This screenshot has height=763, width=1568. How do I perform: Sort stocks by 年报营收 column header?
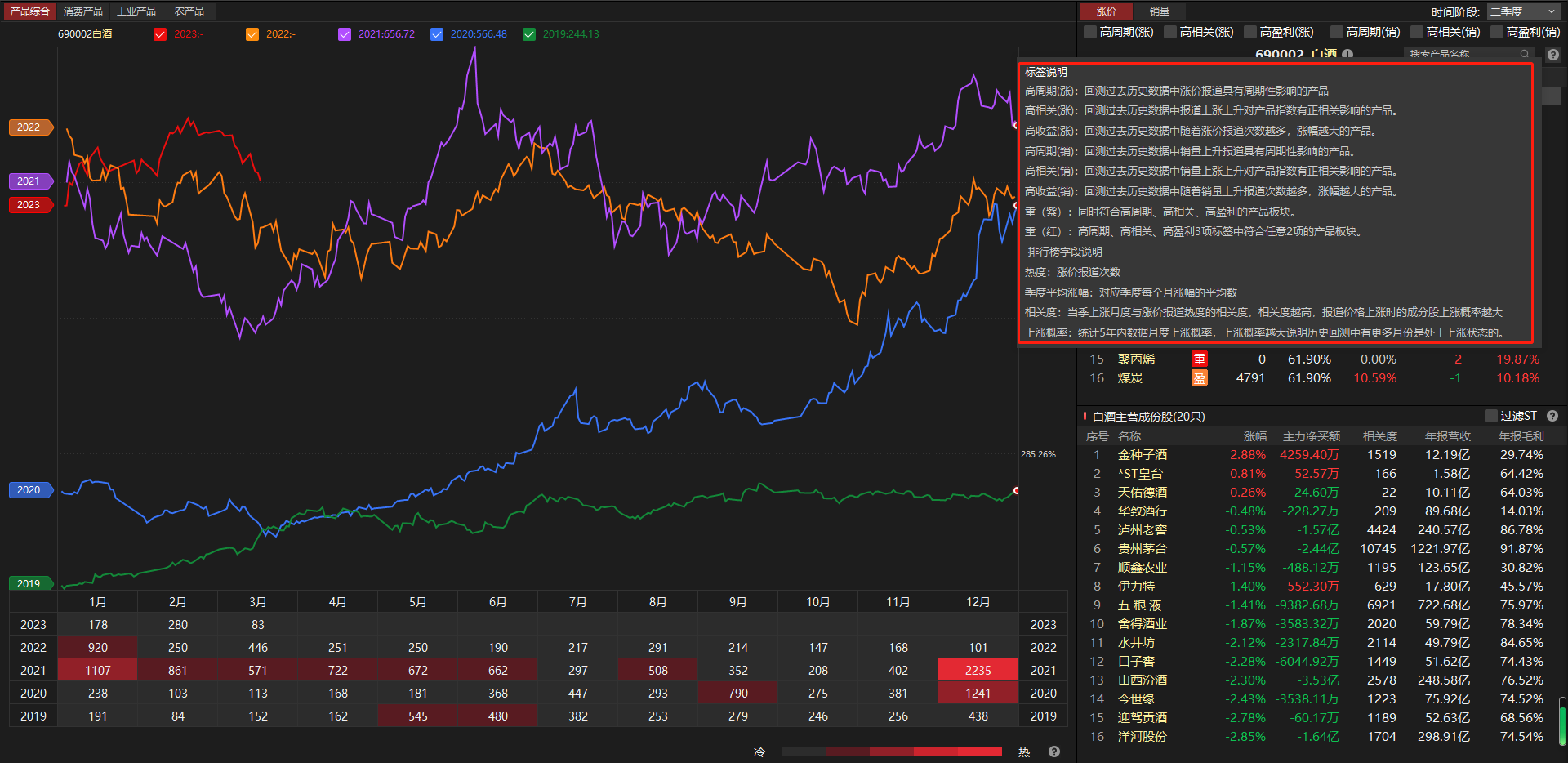click(1448, 436)
